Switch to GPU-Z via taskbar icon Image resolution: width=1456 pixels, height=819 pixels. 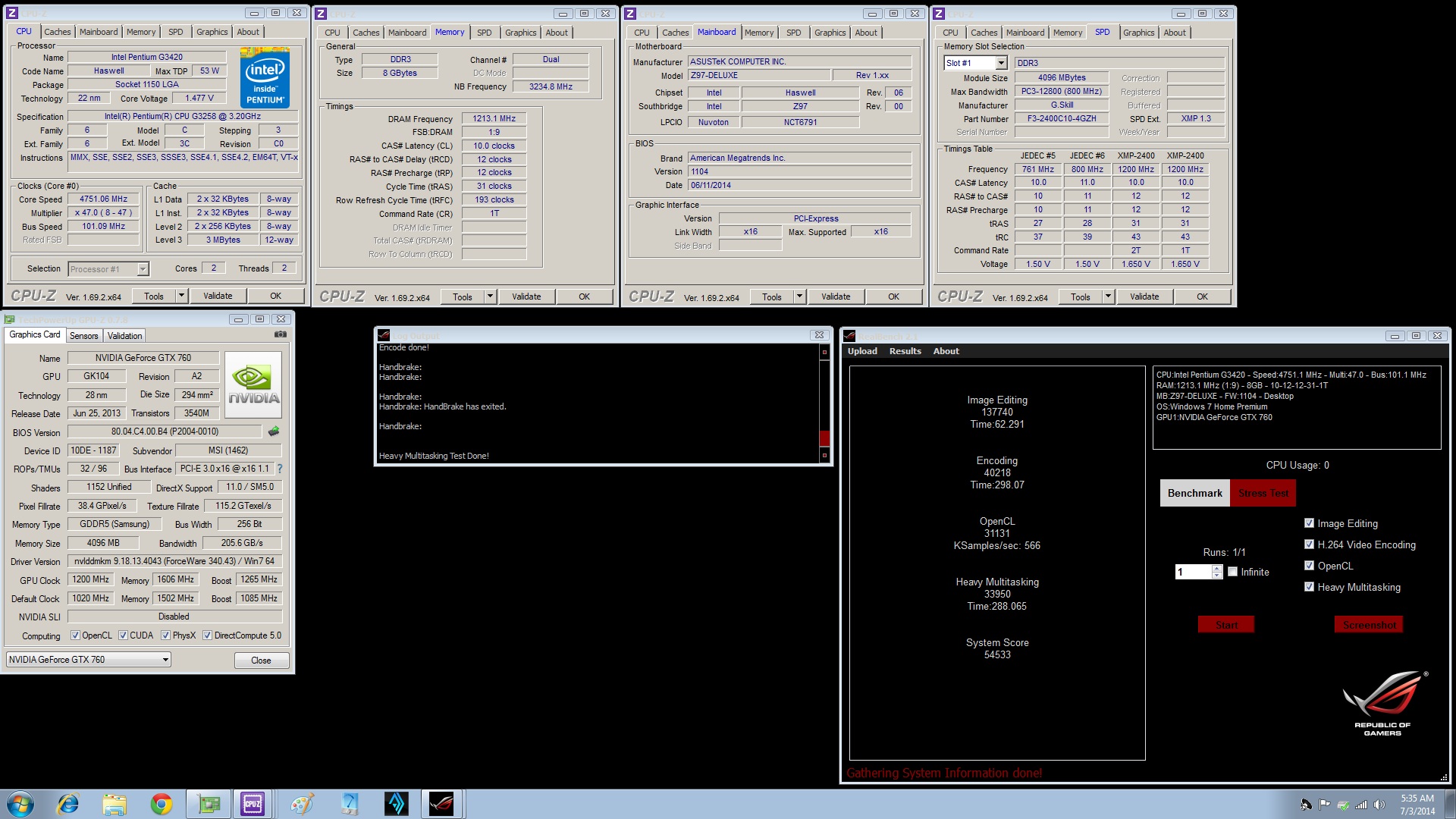point(209,804)
